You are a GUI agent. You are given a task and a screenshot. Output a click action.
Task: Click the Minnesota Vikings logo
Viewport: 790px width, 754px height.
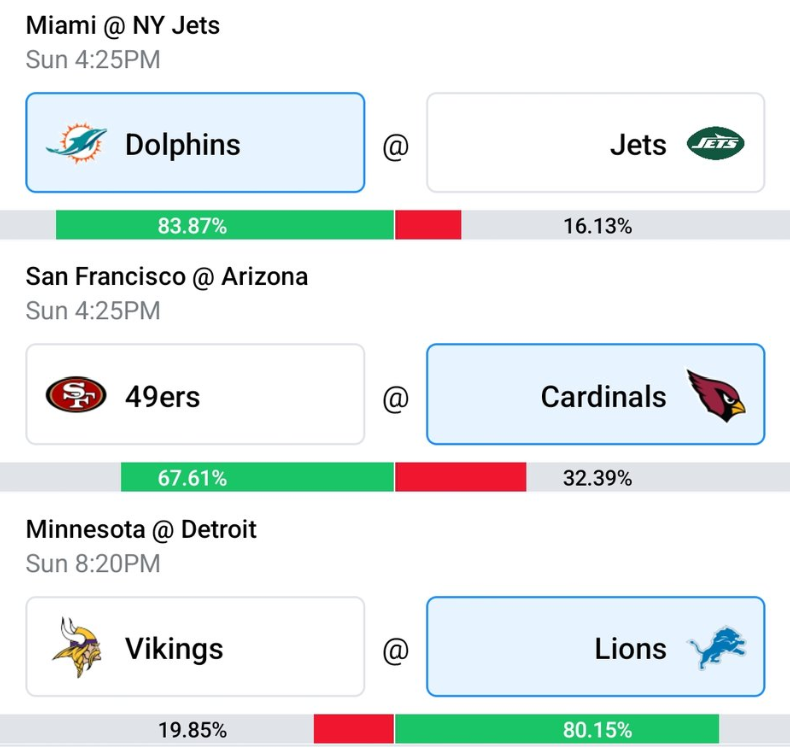[76, 648]
